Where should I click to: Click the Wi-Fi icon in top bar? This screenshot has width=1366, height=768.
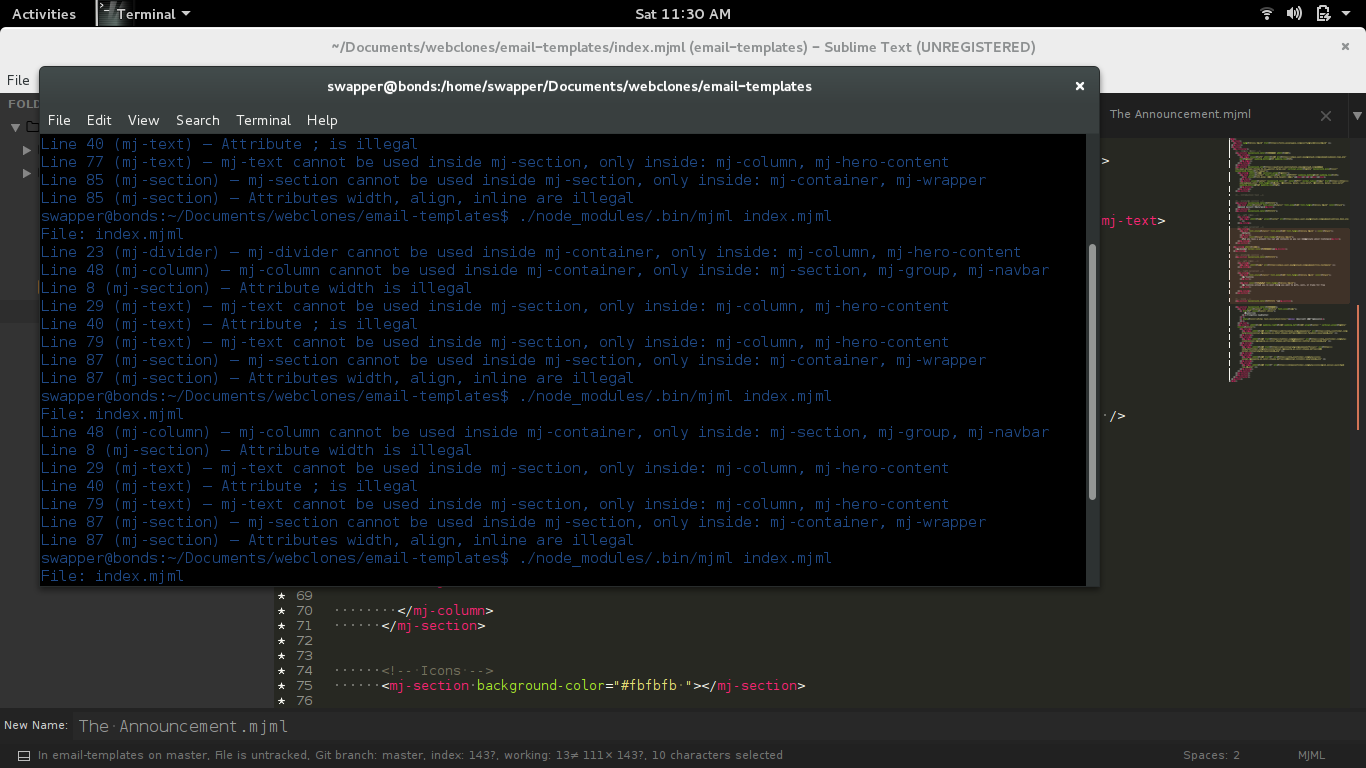[x=1266, y=13]
